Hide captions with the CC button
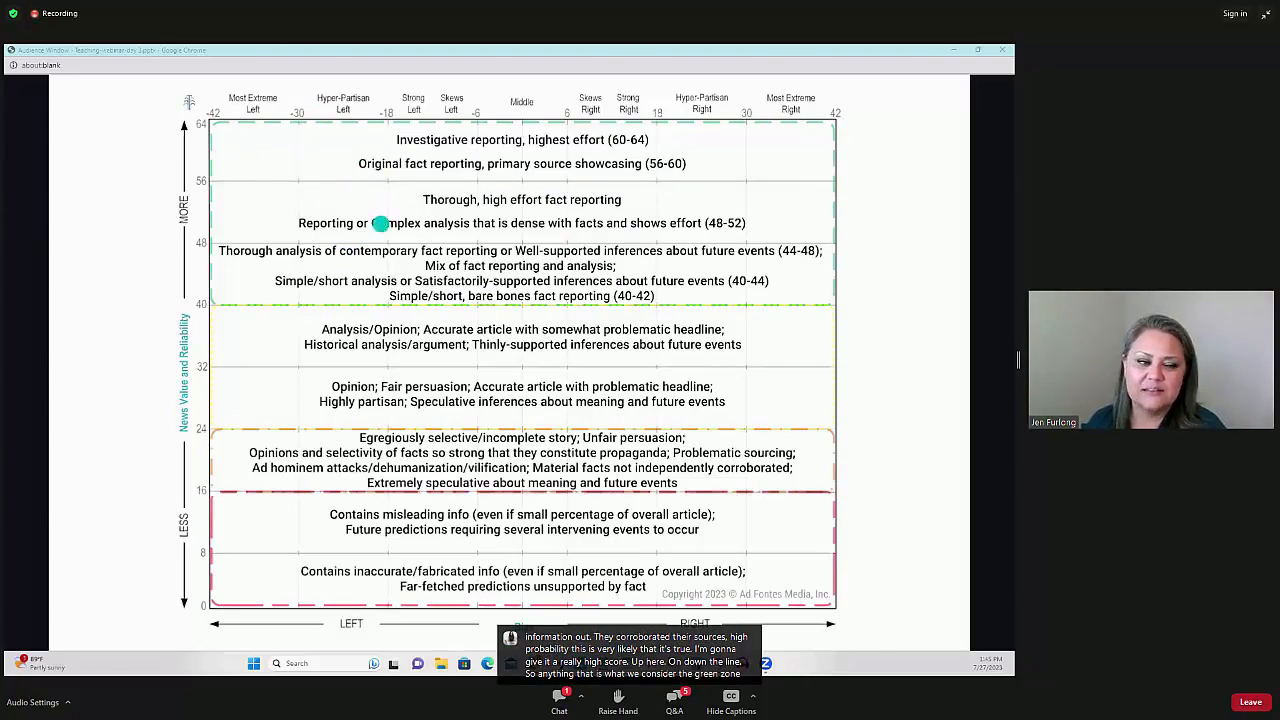Viewport: 1280px width, 720px height. click(731, 701)
